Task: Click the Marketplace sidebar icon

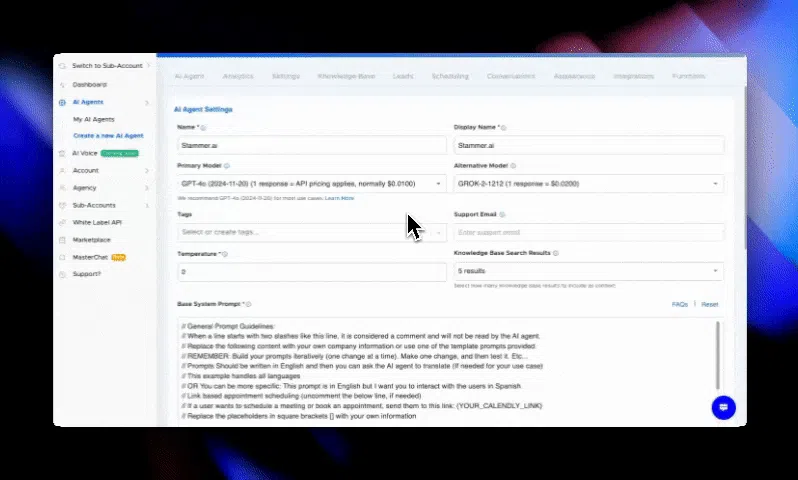Action: click(x=62, y=240)
